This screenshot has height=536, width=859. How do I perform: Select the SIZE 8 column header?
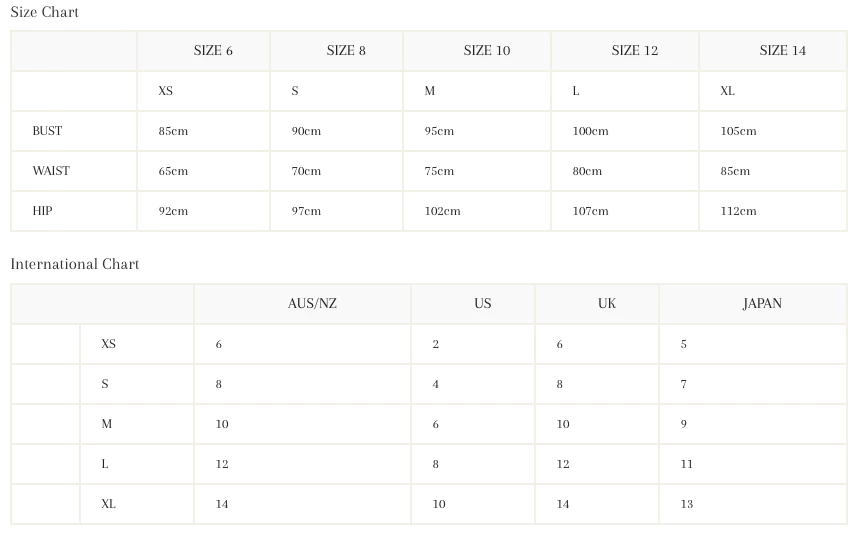pyautogui.click(x=346, y=51)
